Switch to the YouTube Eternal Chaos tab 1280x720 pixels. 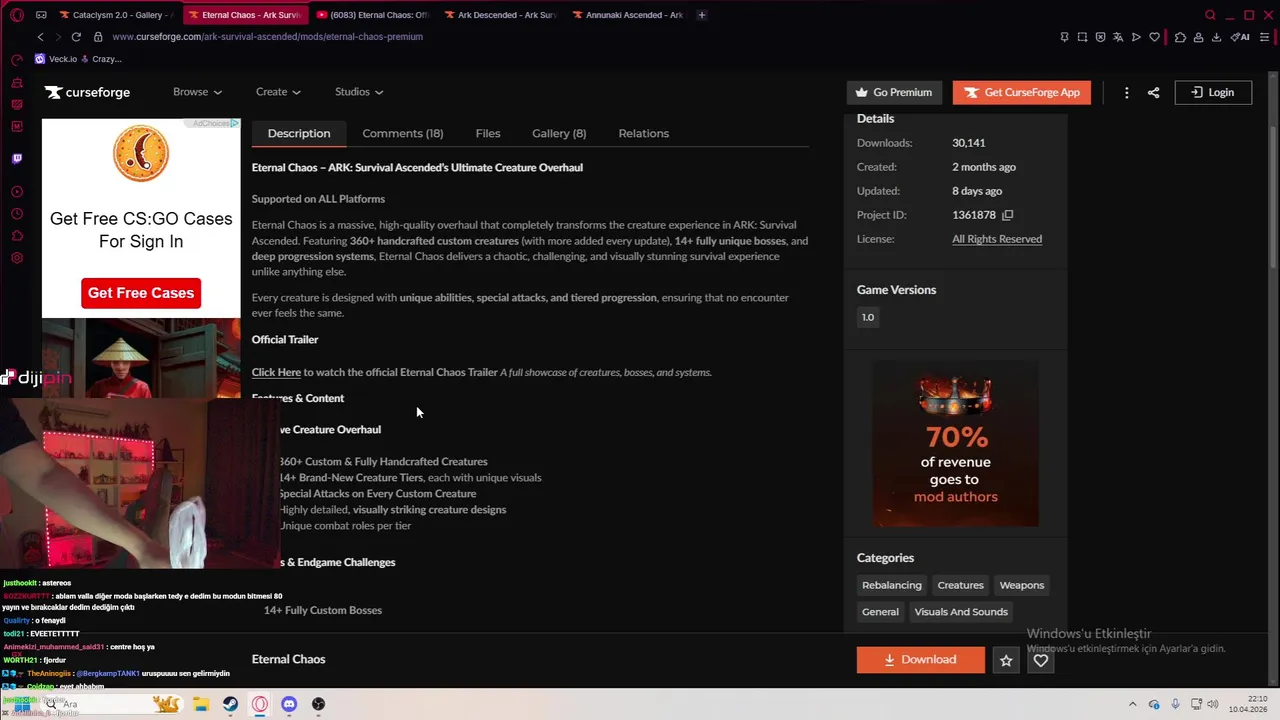pos(372,15)
